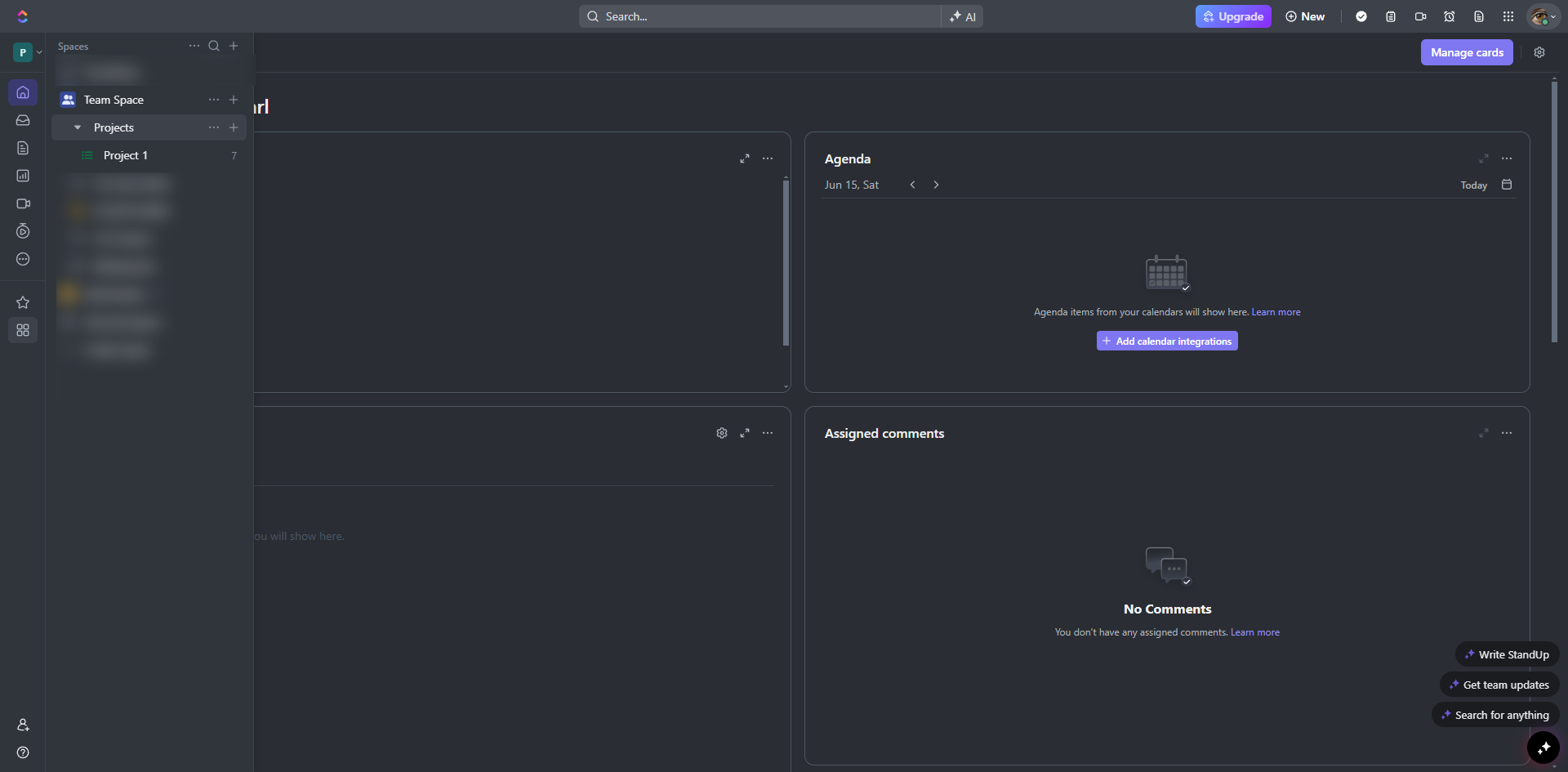Click the main page vertical scrollbar
Image resolution: width=1568 pixels, height=772 pixels.
[x=1554, y=211]
